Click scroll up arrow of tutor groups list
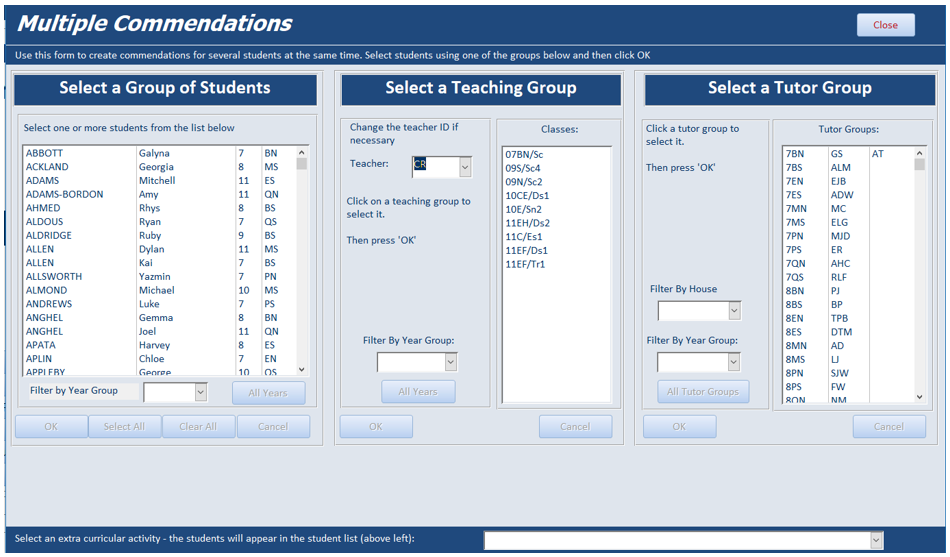Image resolution: width=950 pixels, height=557 pixels. pyautogui.click(x=919, y=153)
